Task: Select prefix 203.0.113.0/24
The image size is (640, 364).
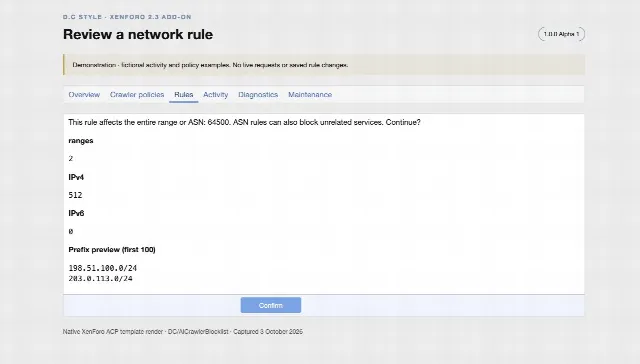Action: [100, 279]
